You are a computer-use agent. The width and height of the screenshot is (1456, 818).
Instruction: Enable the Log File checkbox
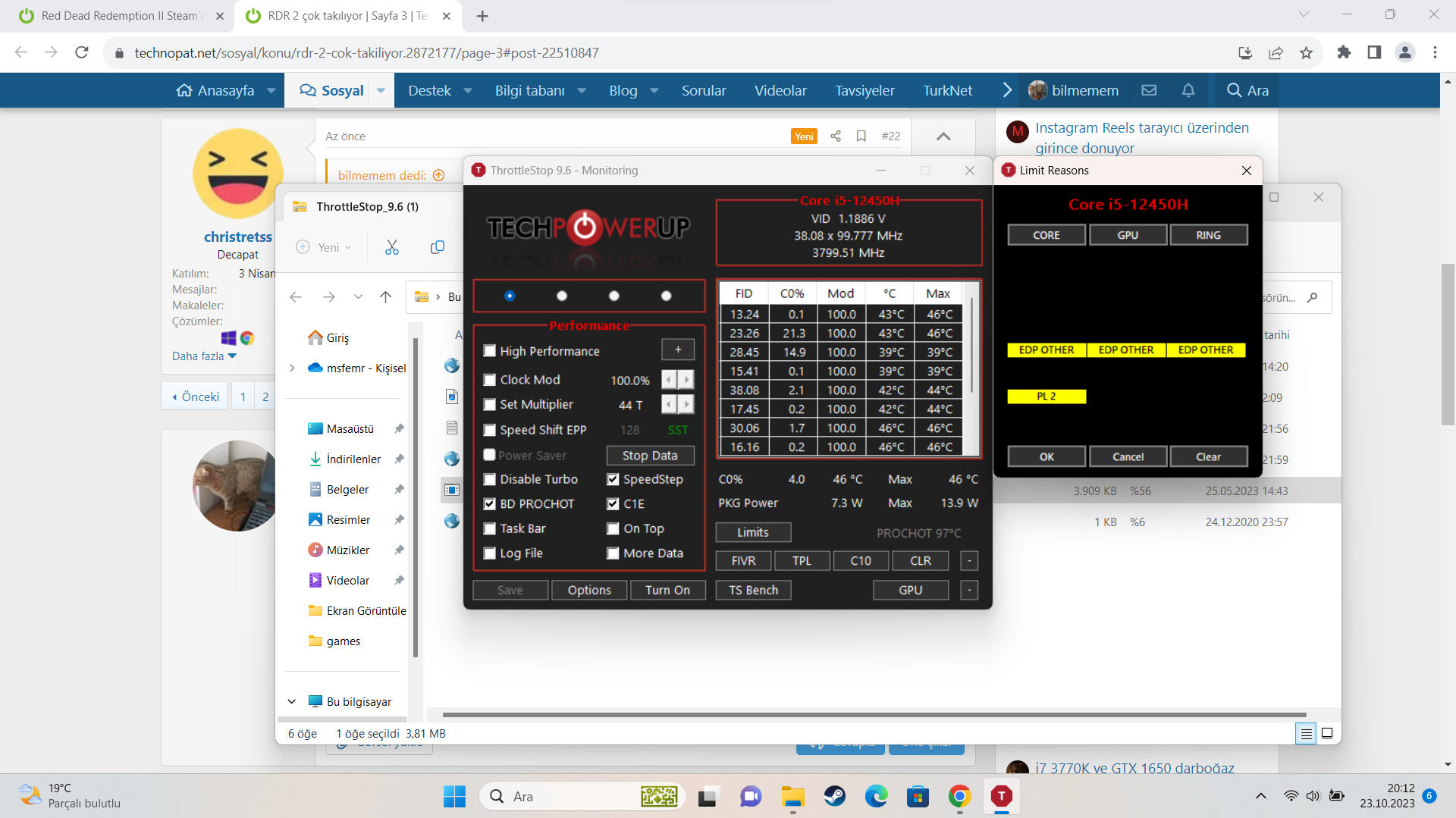[490, 553]
